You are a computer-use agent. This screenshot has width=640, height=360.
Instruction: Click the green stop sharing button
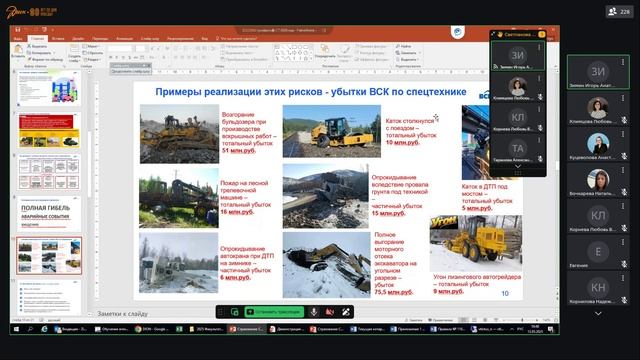274,312
